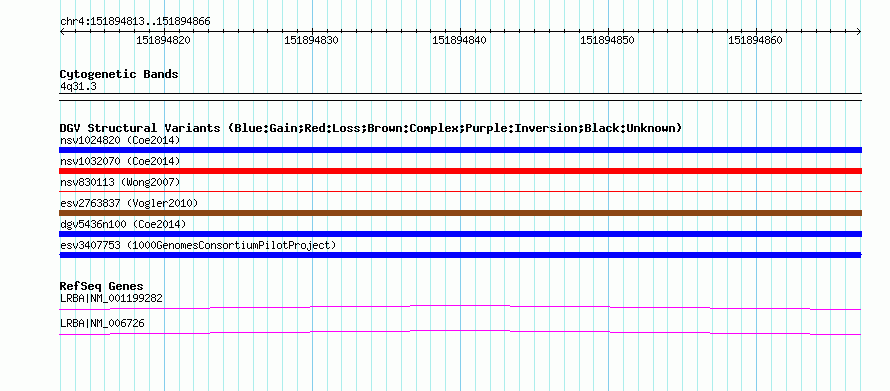This screenshot has height=391, width=890.
Task: Open gene label LRBA|NM_006726
Action: (x=102, y=323)
